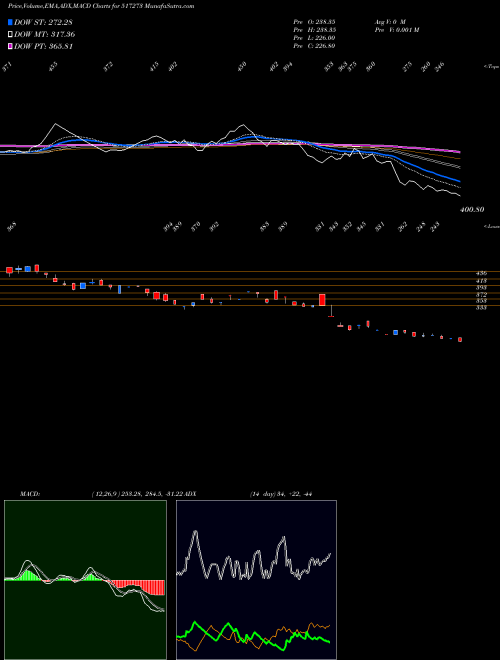Image resolution: width=500 pixels, height=660 pixels.
Task: Click the 333 level label
Action: (481, 308)
